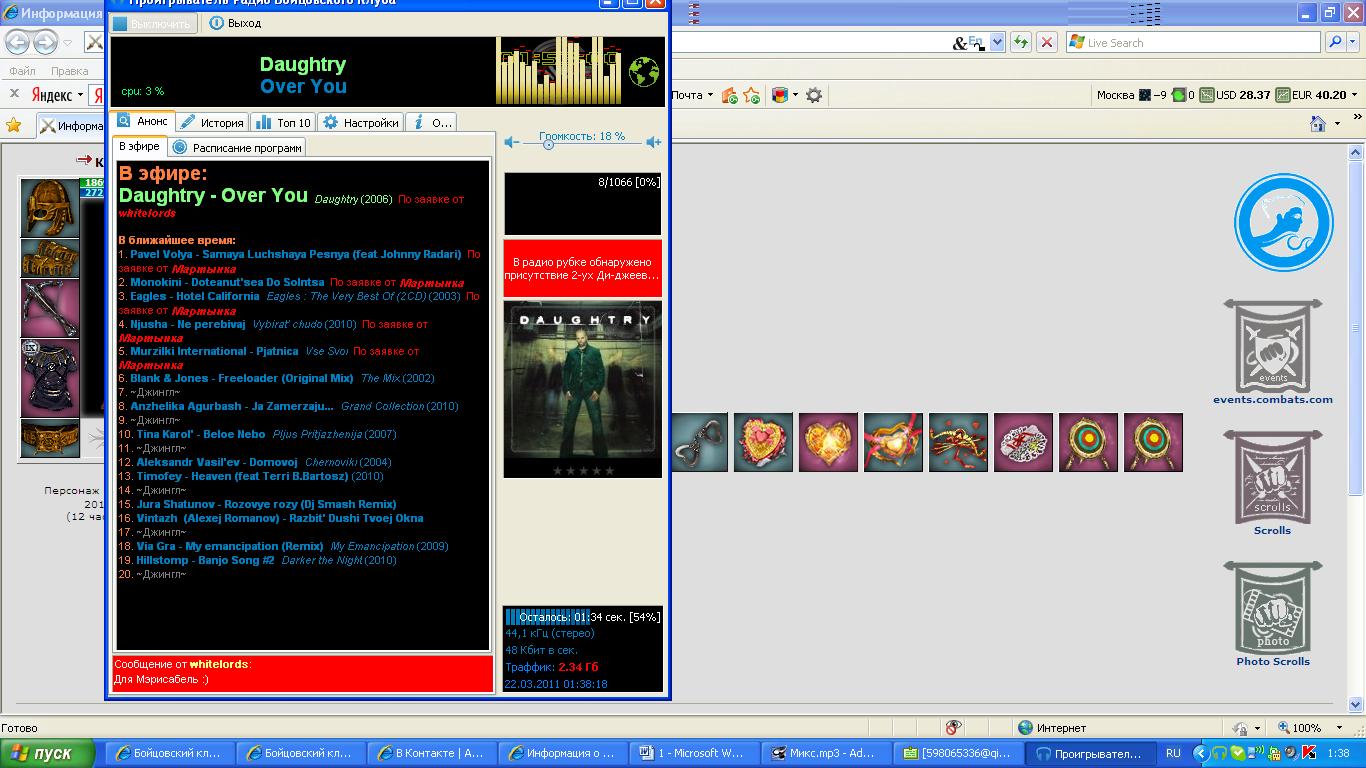This screenshot has height=768, width=1366.
Task: Click the Осталось track progress bar
Action: tap(583, 617)
